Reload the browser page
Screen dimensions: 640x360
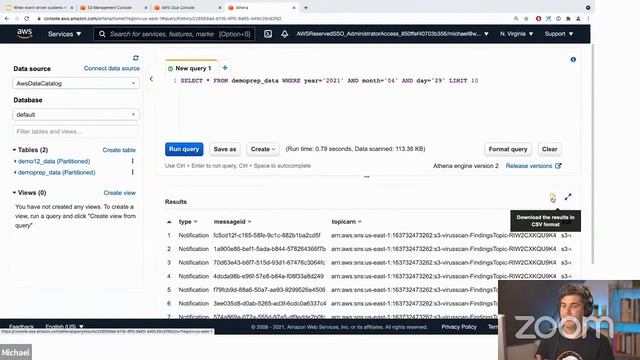click(27, 19)
